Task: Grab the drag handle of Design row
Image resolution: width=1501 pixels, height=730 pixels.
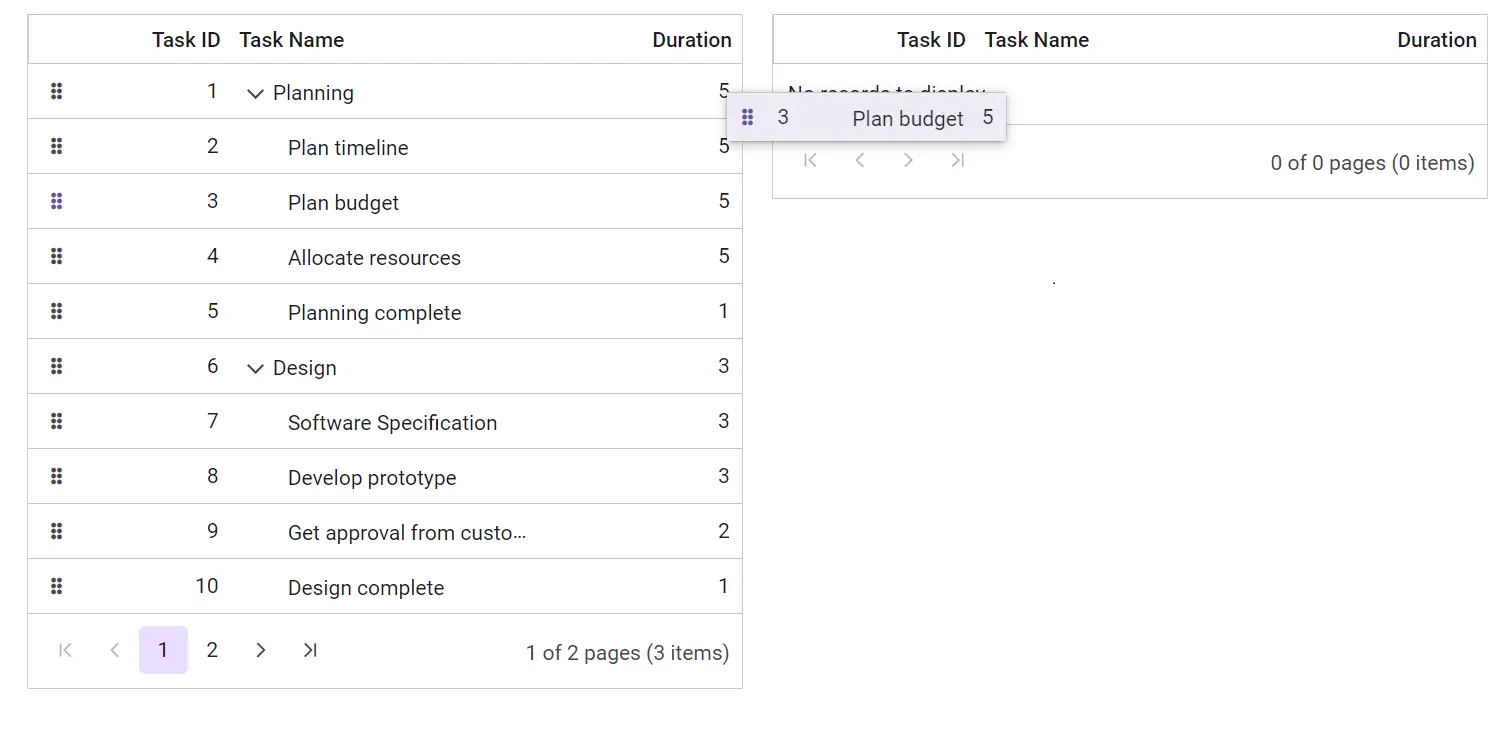Action: pos(57,367)
